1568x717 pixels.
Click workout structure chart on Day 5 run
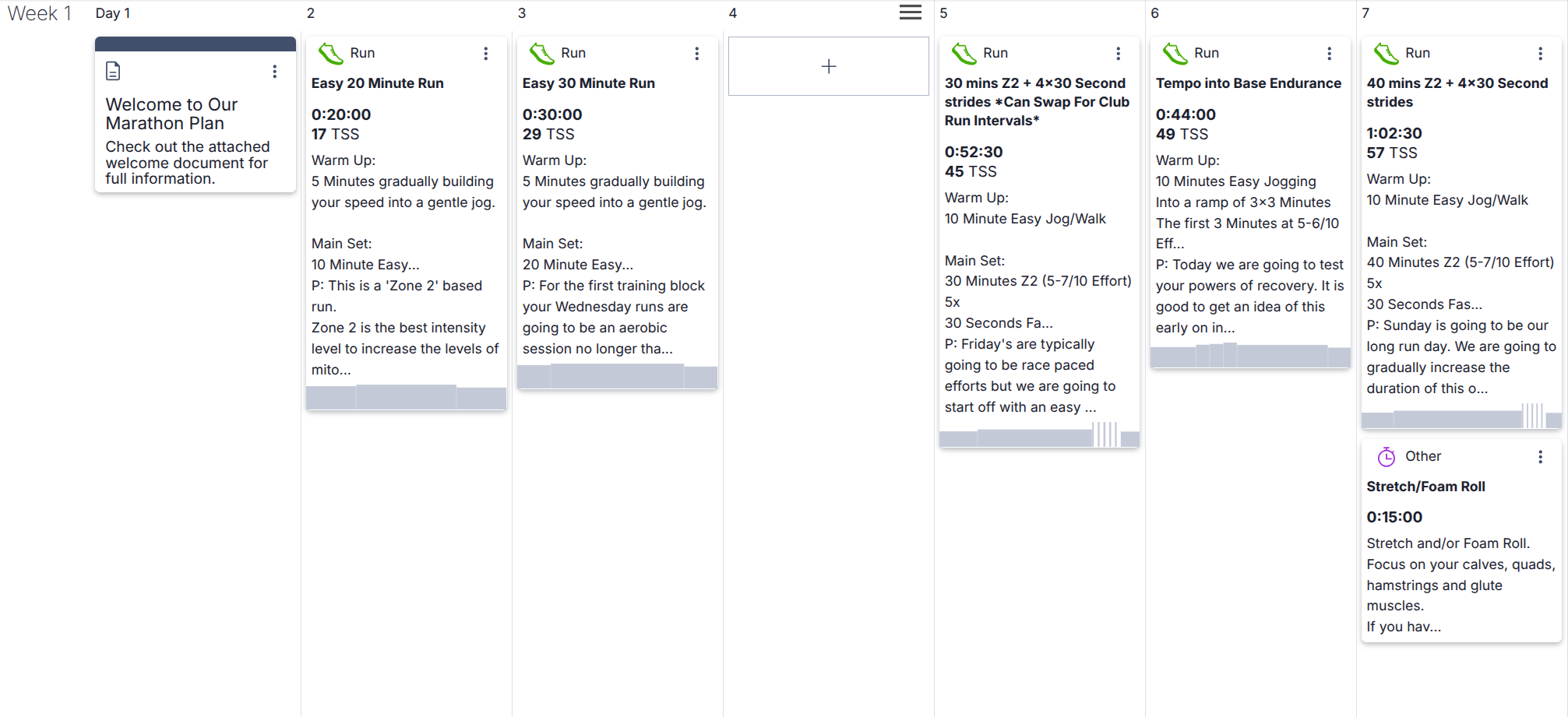(x=1039, y=435)
